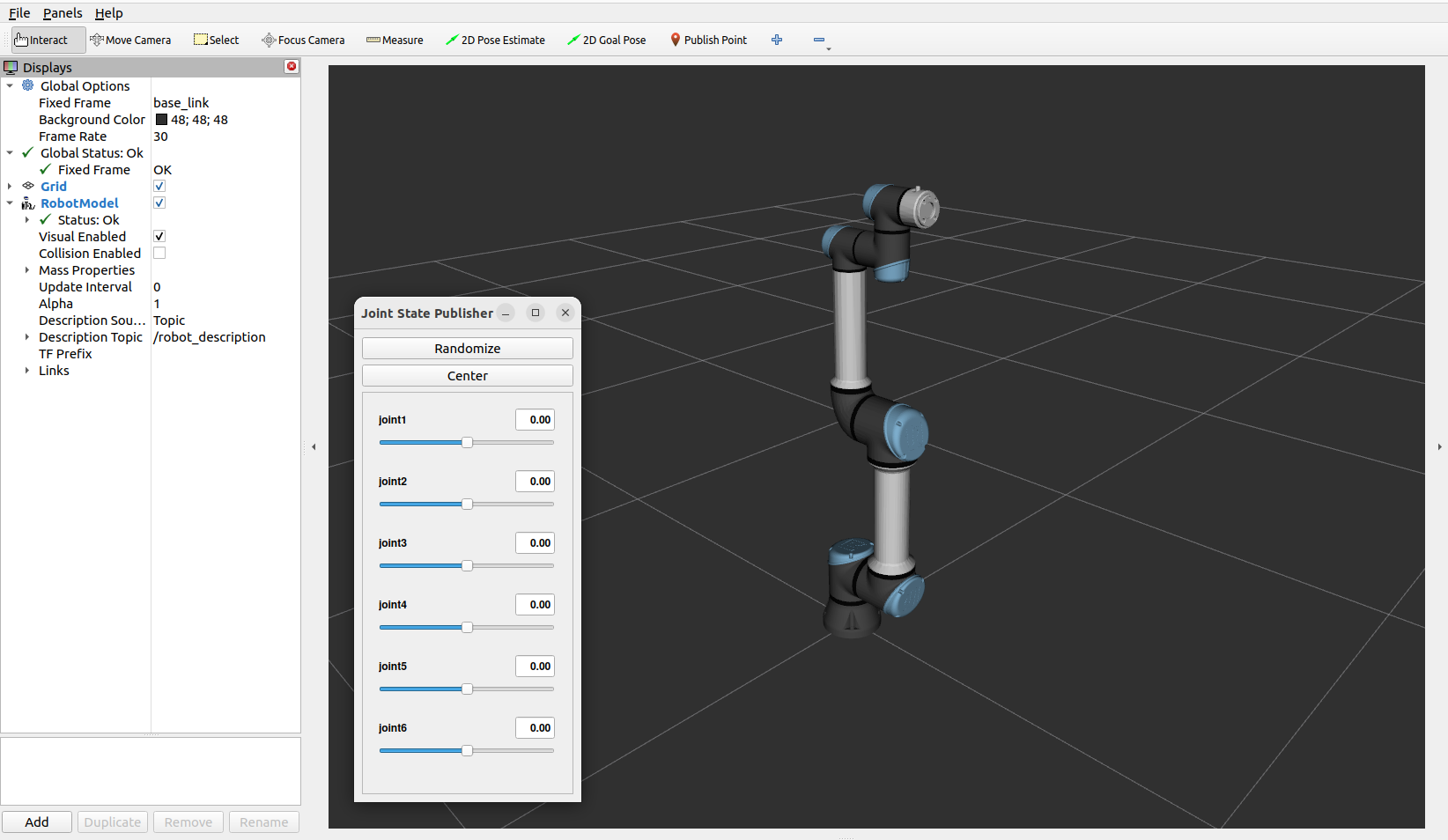Click the Add display button
The height and width of the screenshot is (840, 1448).
pos(37,822)
